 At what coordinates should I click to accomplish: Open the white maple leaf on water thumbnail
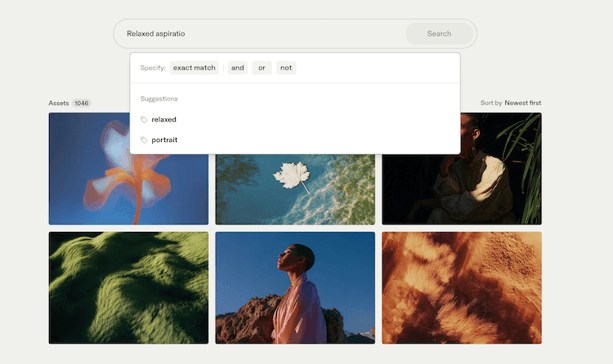click(x=295, y=189)
